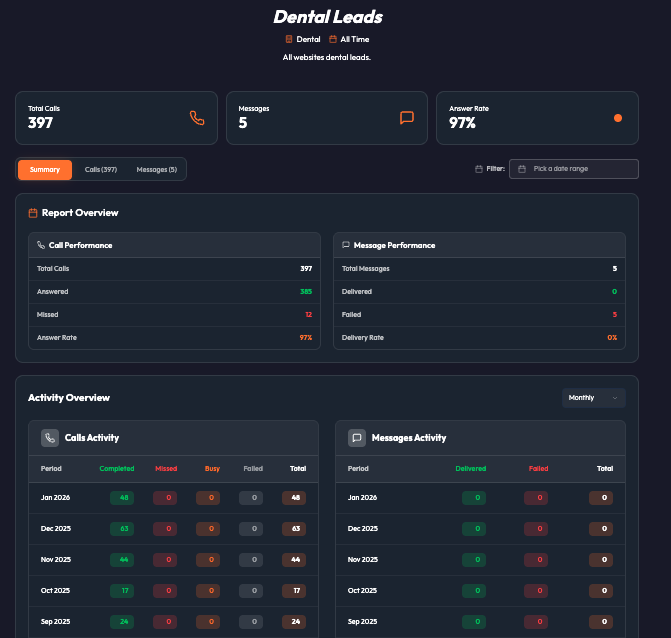The width and height of the screenshot is (671, 638).
Task: Click the calendar icon beside Report Overview
Action: pos(33,213)
